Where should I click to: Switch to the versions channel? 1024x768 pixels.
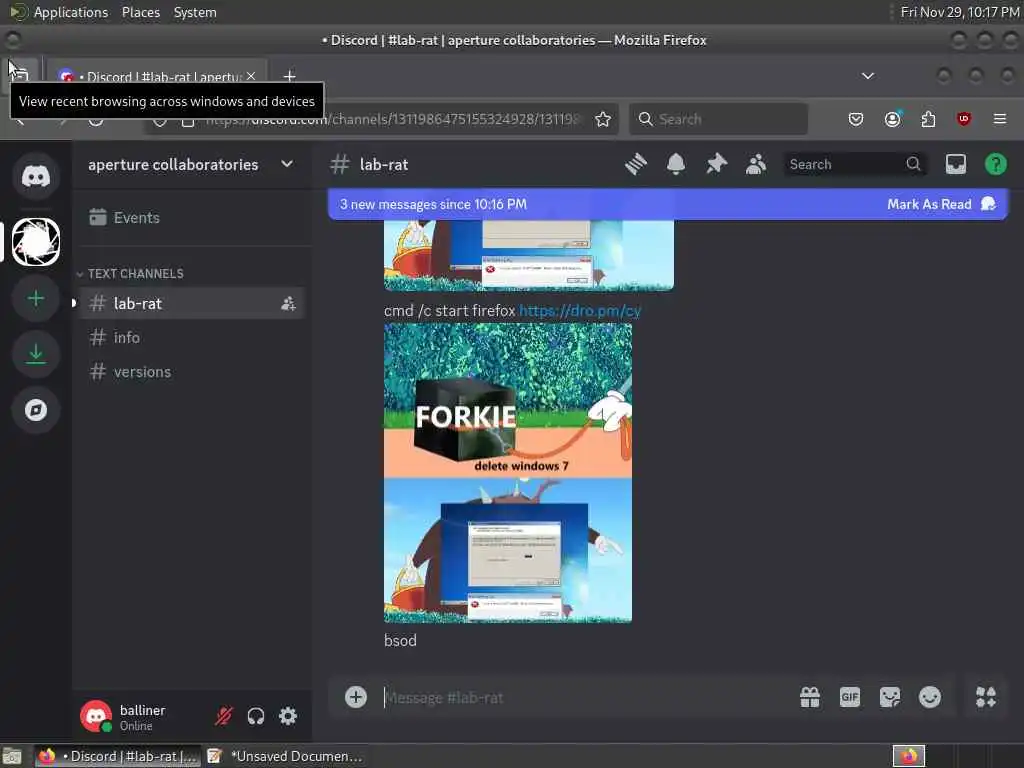coord(191,372)
